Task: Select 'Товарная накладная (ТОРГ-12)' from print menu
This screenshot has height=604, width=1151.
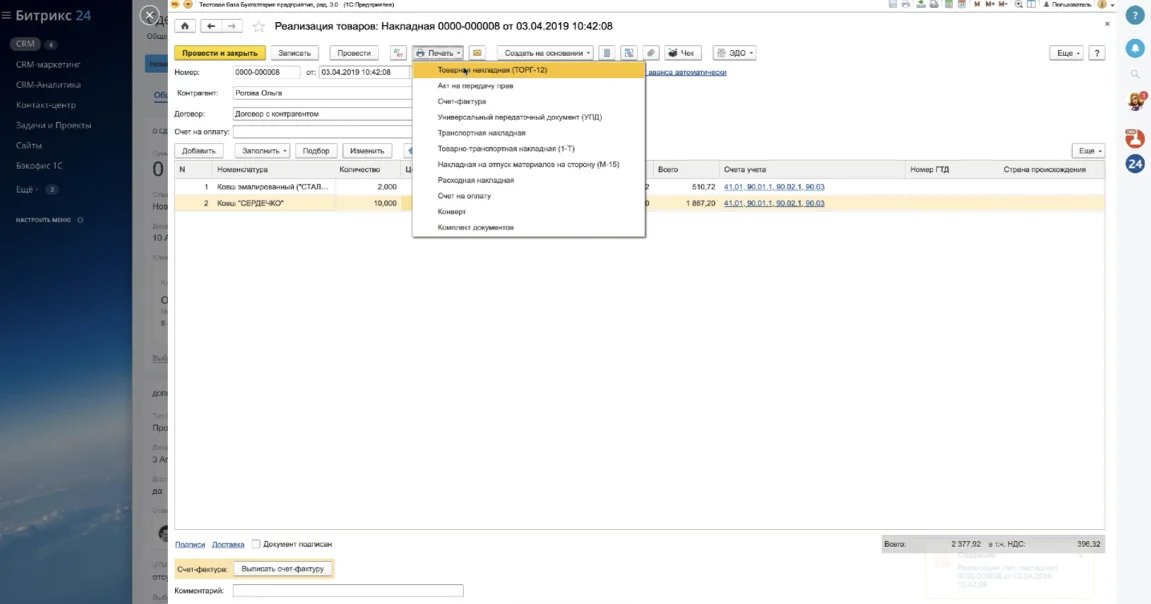Action: point(492,70)
